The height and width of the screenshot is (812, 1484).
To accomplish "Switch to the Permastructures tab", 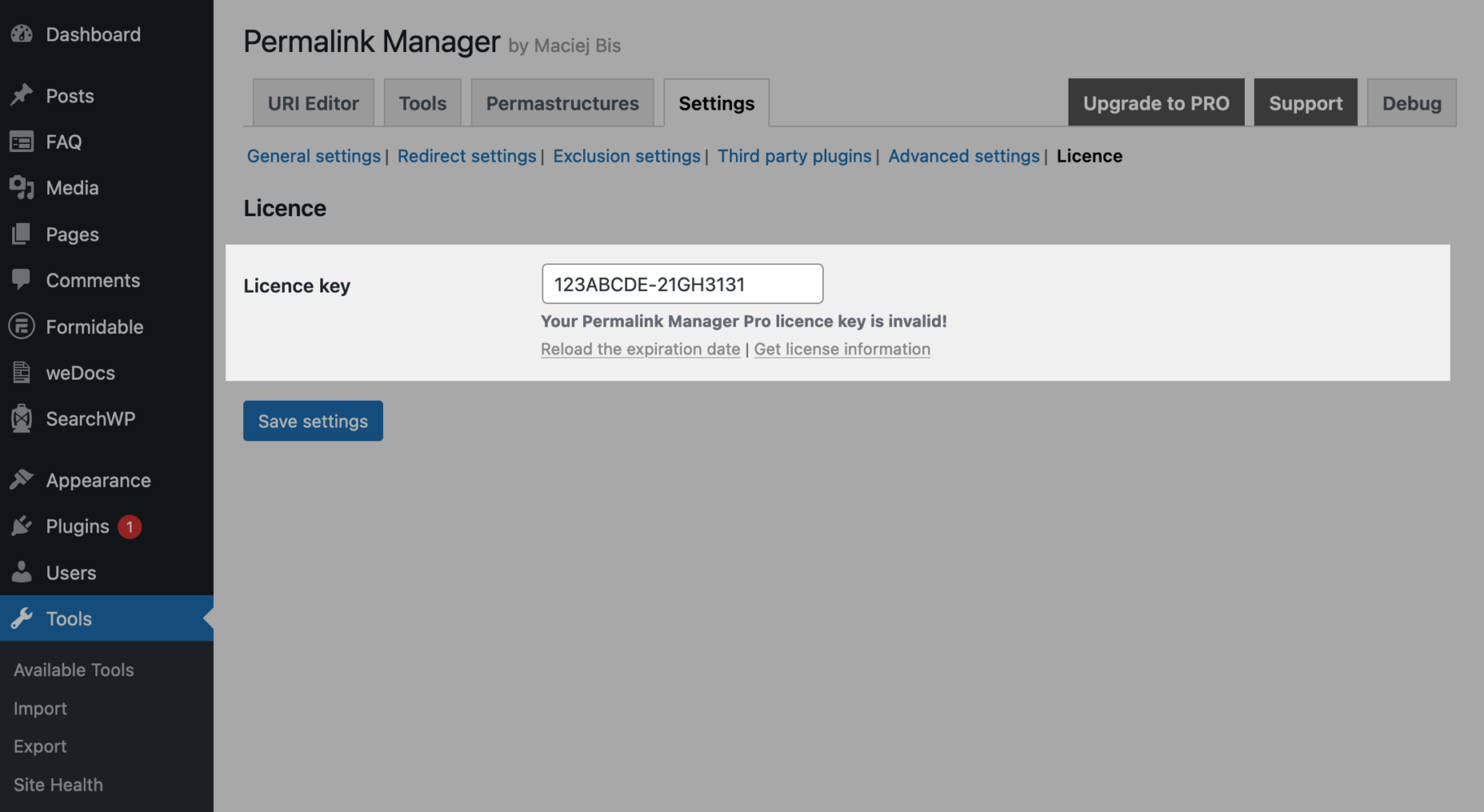I will click(x=562, y=102).
